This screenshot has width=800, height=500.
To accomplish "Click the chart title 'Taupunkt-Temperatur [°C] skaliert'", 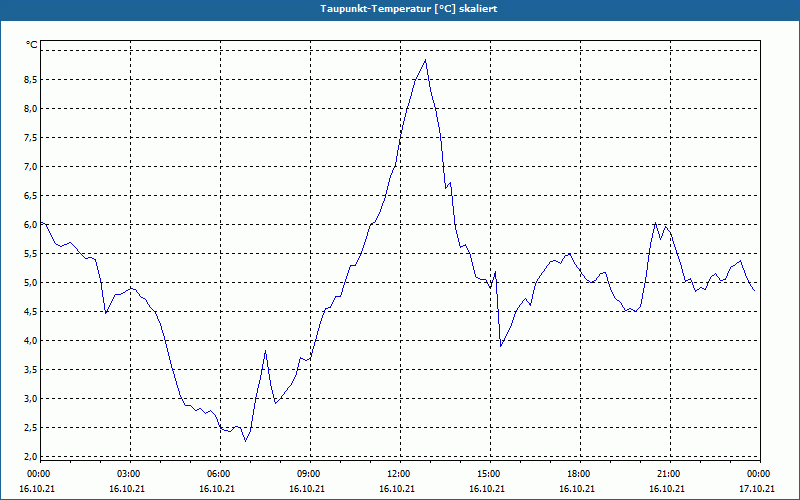I will pyautogui.click(x=409, y=9).
